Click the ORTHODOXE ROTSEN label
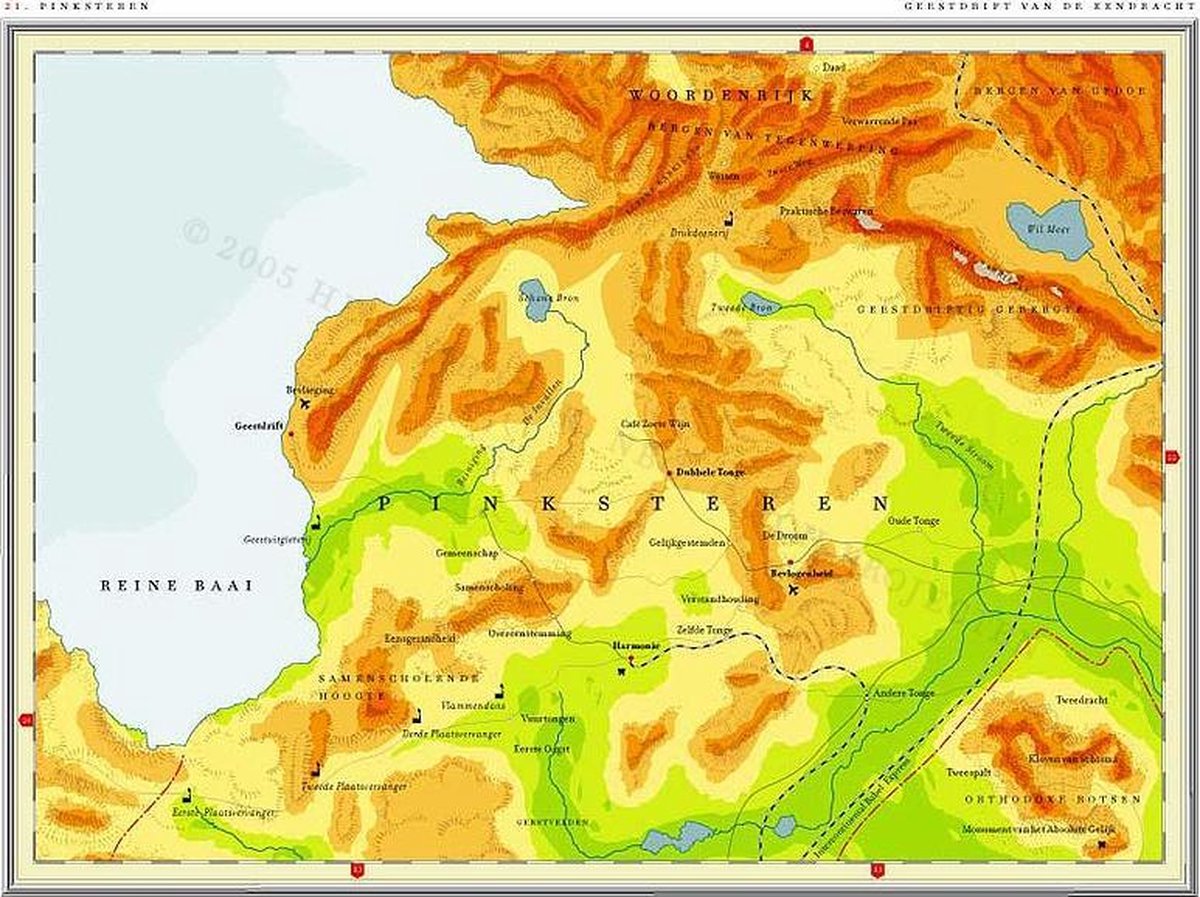 1053,800
